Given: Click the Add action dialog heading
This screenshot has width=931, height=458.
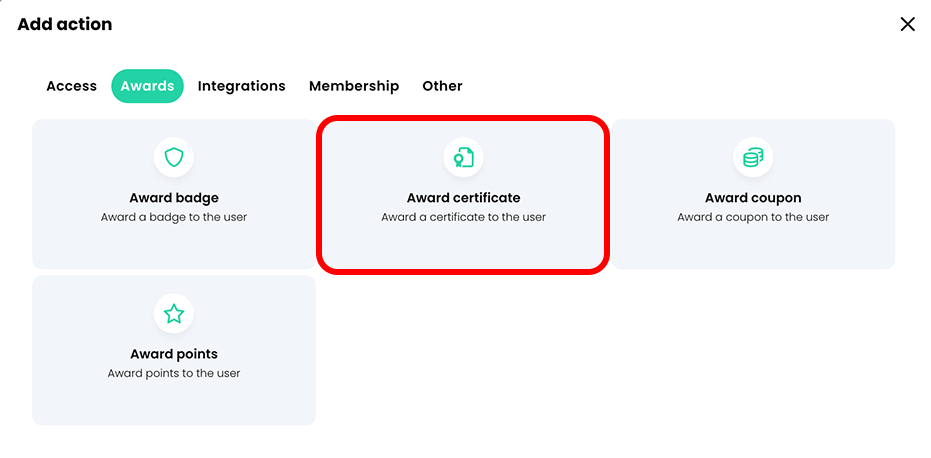Looking at the screenshot, I should click(x=65, y=24).
